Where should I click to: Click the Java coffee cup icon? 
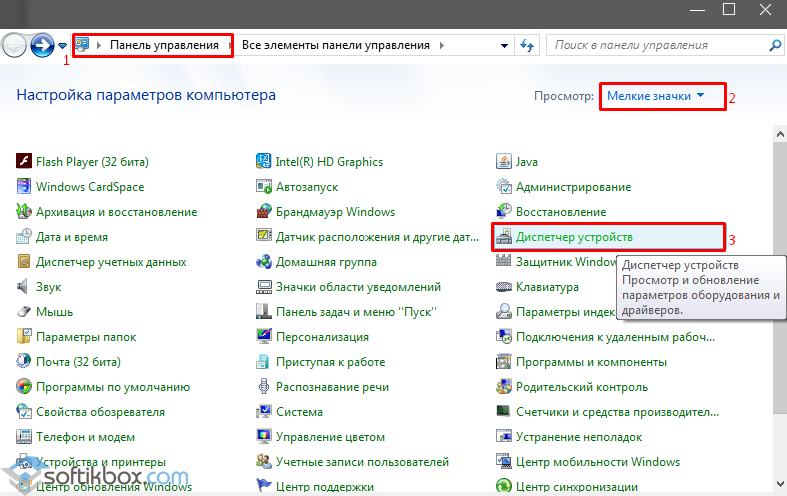(x=503, y=161)
